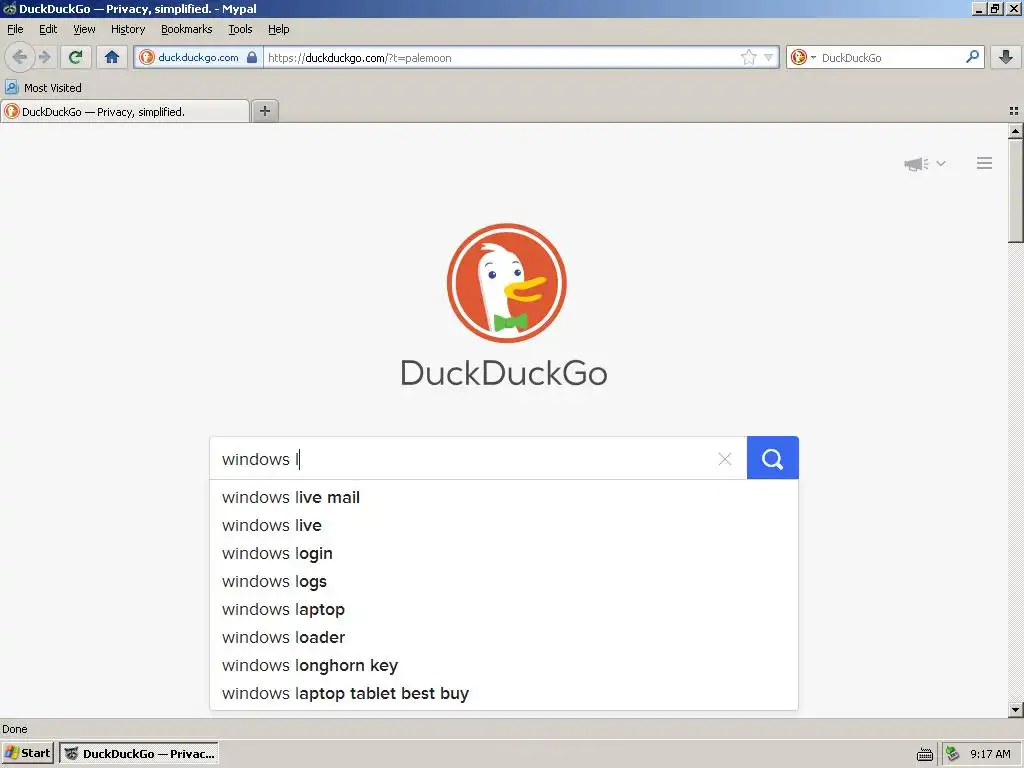Image resolution: width=1024 pixels, height=768 pixels.
Task: Open the History menu
Action: (128, 29)
